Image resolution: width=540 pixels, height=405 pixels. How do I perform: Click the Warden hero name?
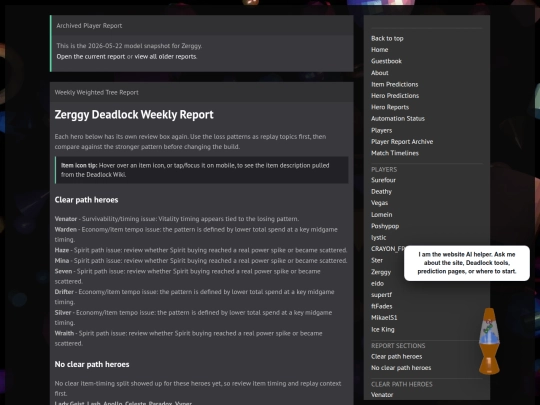click(65, 229)
